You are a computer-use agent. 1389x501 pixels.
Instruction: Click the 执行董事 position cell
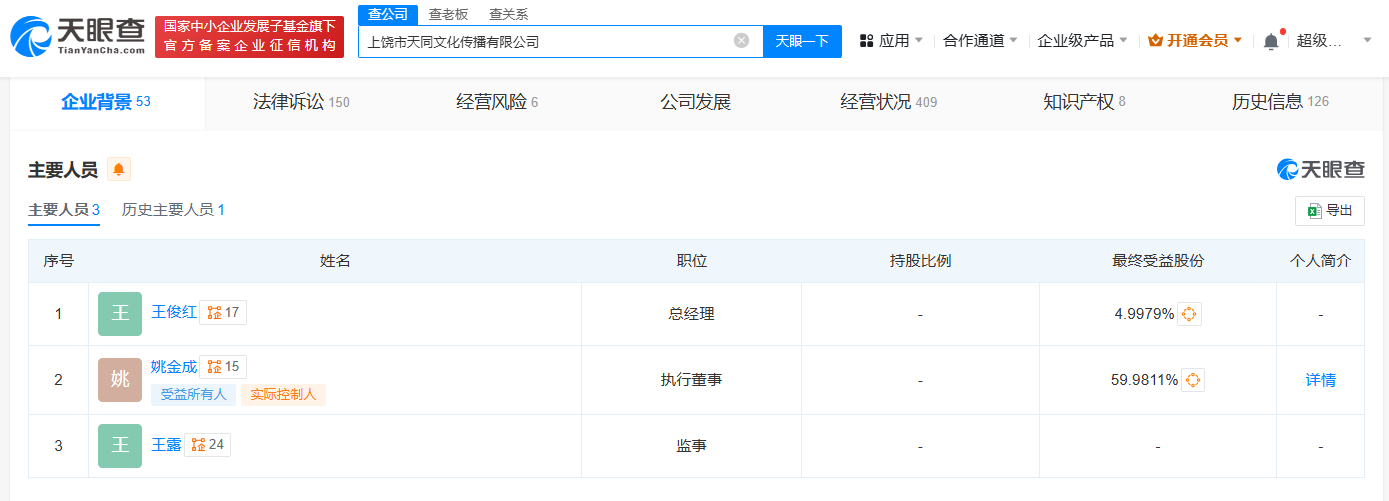(691, 380)
